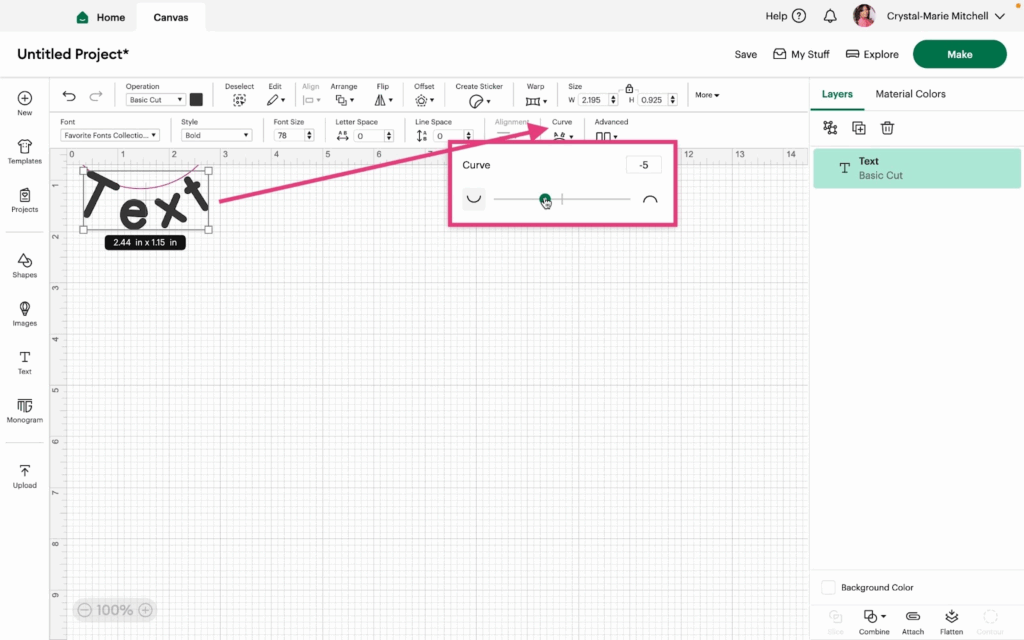Expand the Create Sticker options
The height and width of the screenshot is (640, 1024).
479,101
